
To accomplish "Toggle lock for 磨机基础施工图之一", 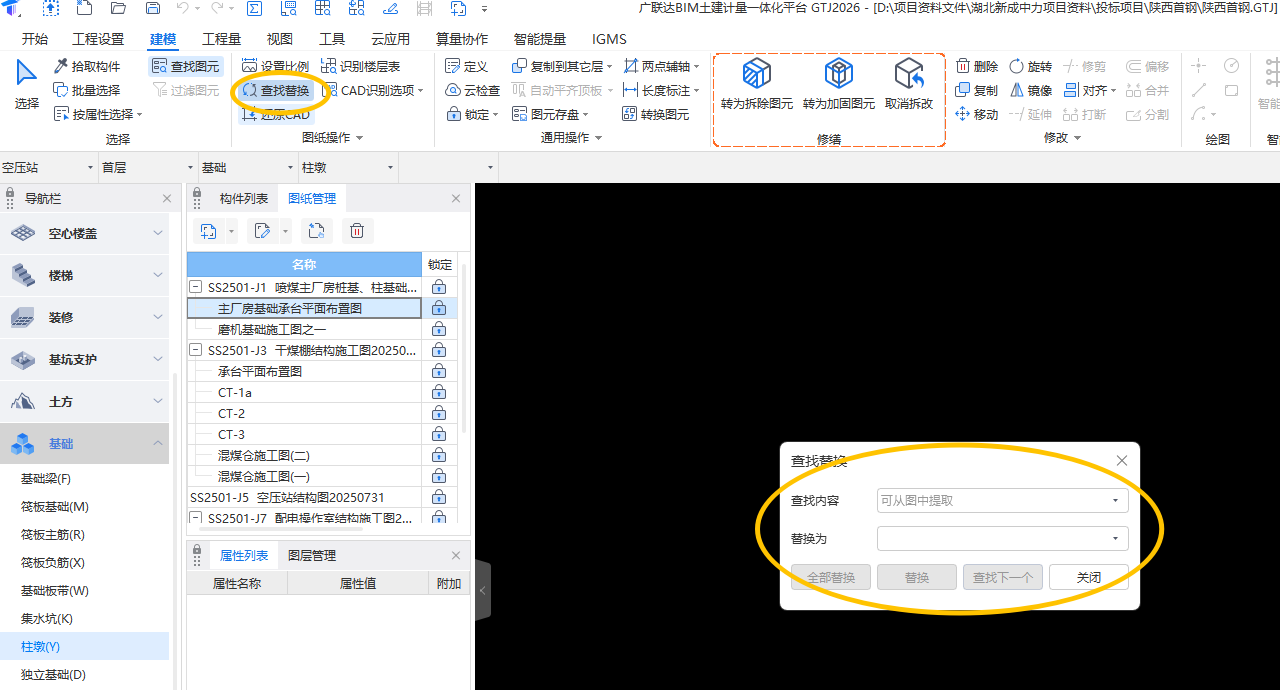I will [x=439, y=329].
